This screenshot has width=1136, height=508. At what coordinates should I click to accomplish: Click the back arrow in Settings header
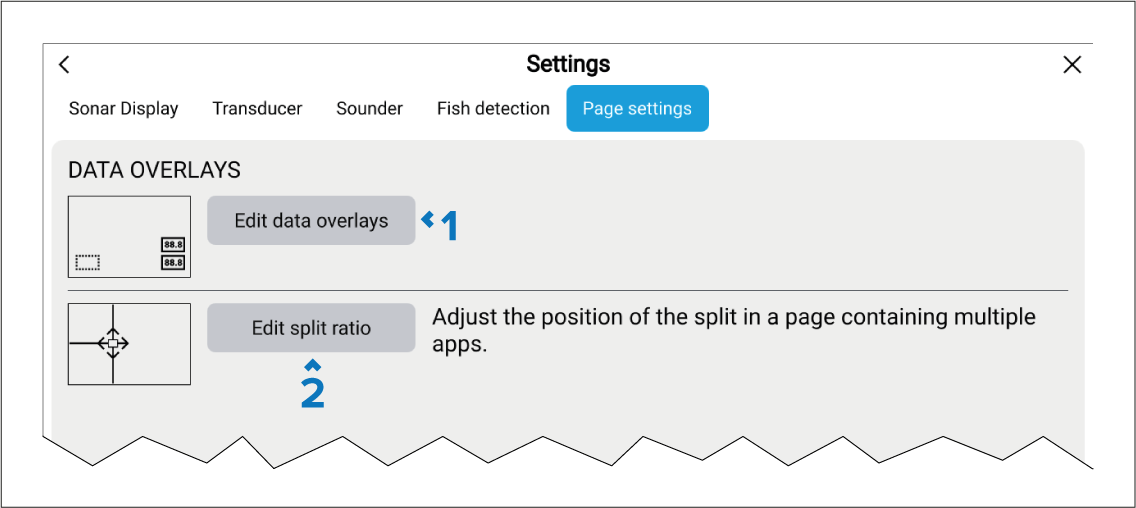pyautogui.click(x=64, y=65)
